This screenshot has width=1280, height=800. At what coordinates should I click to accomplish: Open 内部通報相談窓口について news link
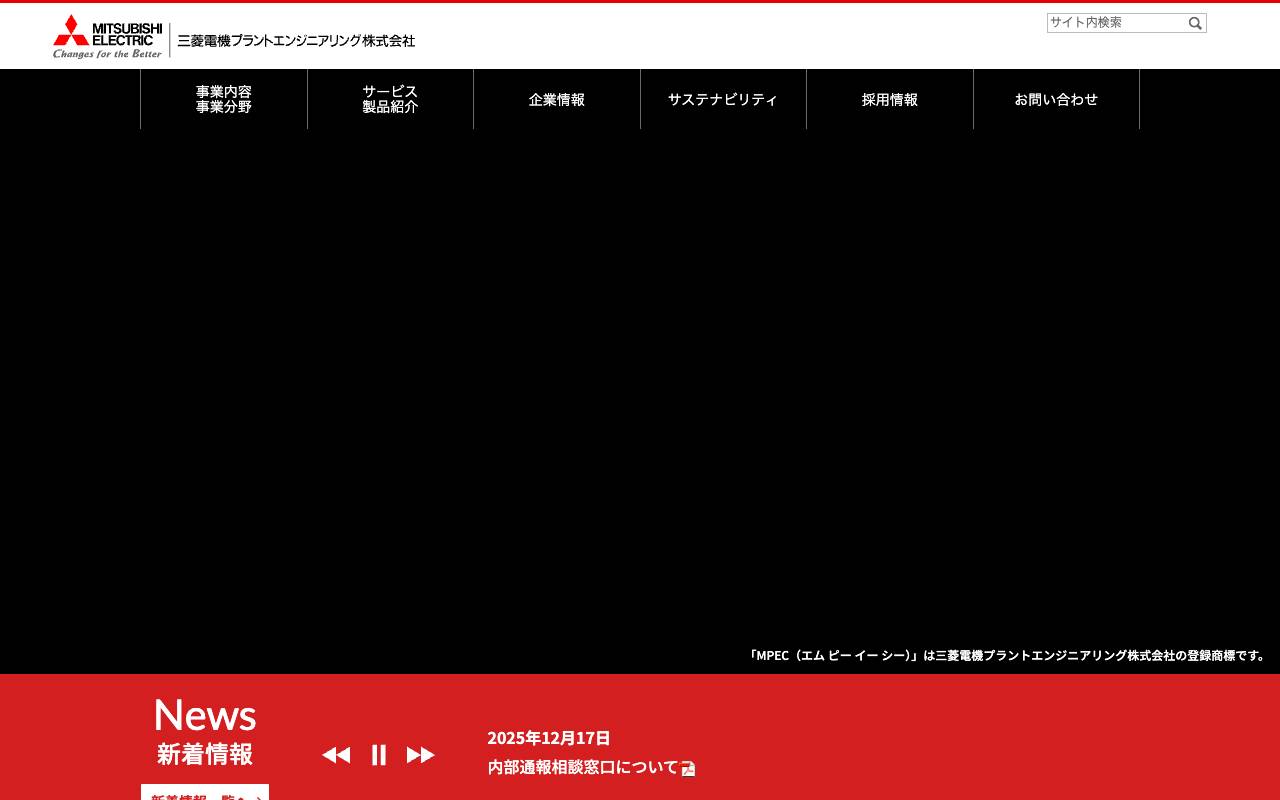point(583,767)
